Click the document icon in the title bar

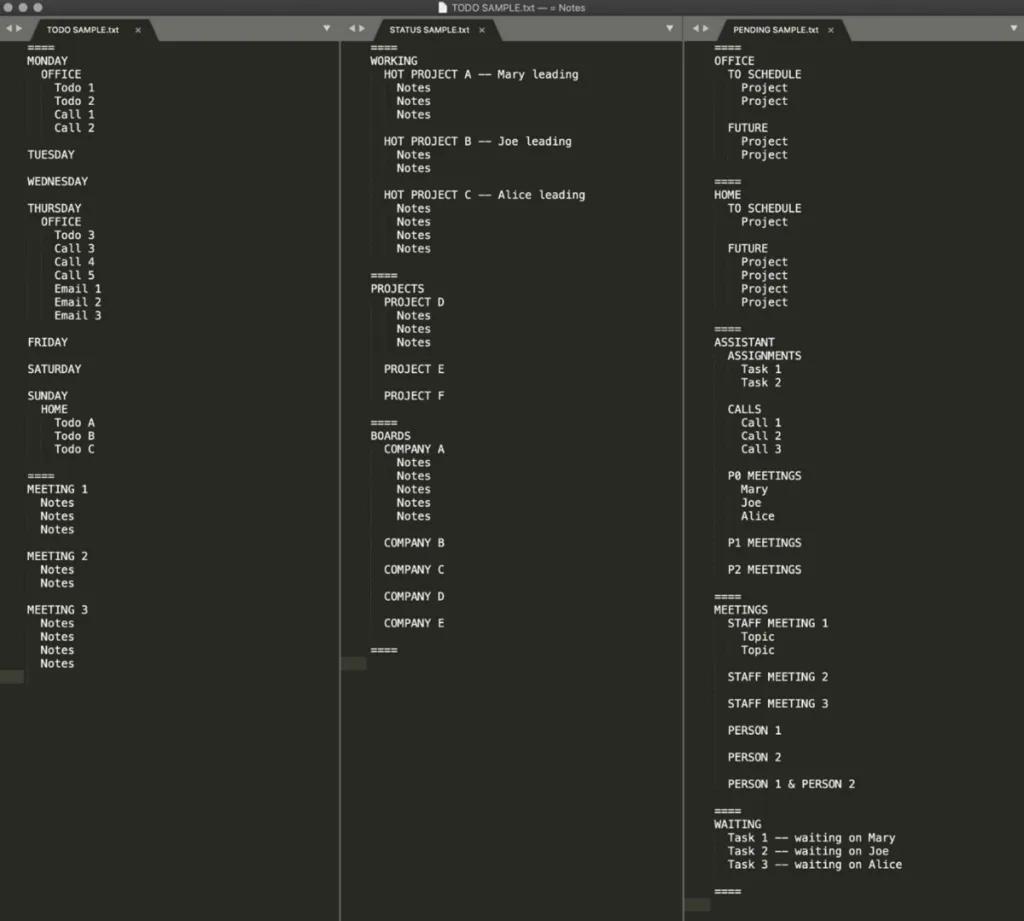tap(443, 8)
